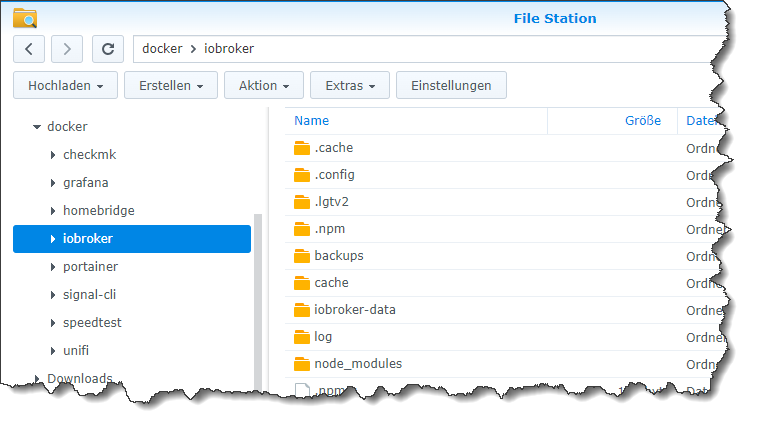Screen dimensions: 757x425
Task: Select the homebridge folder in sidebar
Action: pos(98,211)
